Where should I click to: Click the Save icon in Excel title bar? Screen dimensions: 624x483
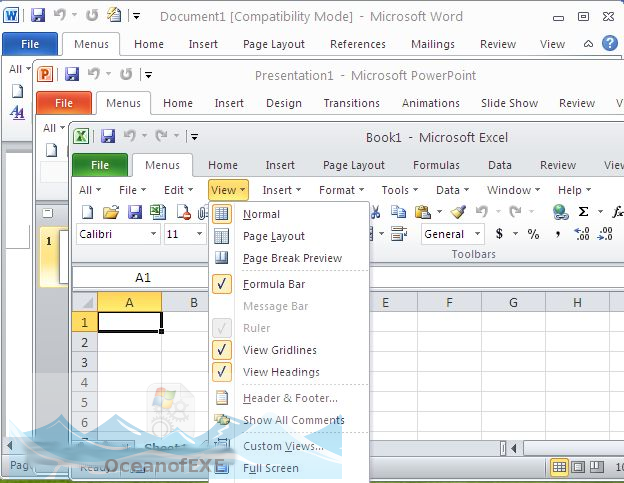(108, 136)
